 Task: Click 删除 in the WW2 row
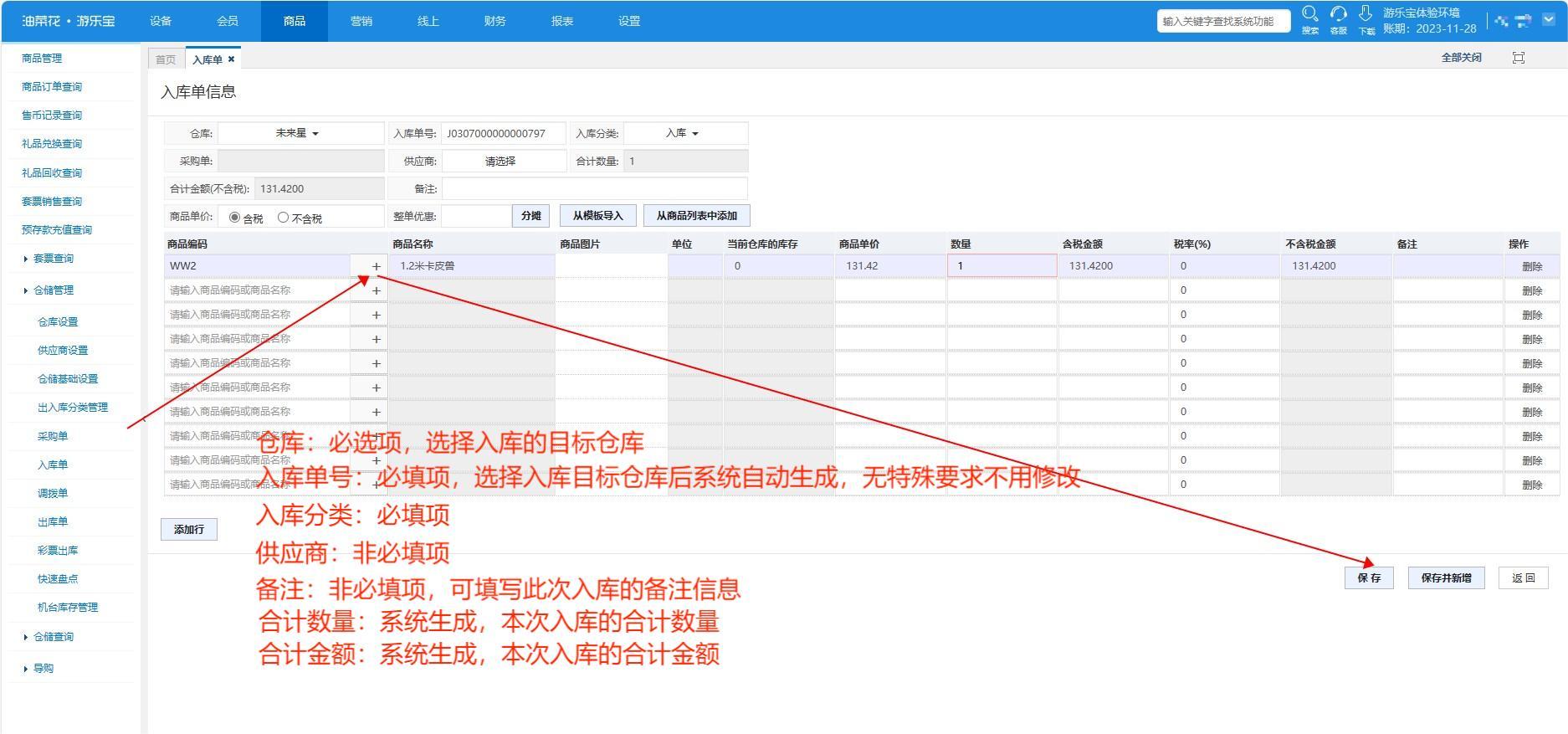1532,266
